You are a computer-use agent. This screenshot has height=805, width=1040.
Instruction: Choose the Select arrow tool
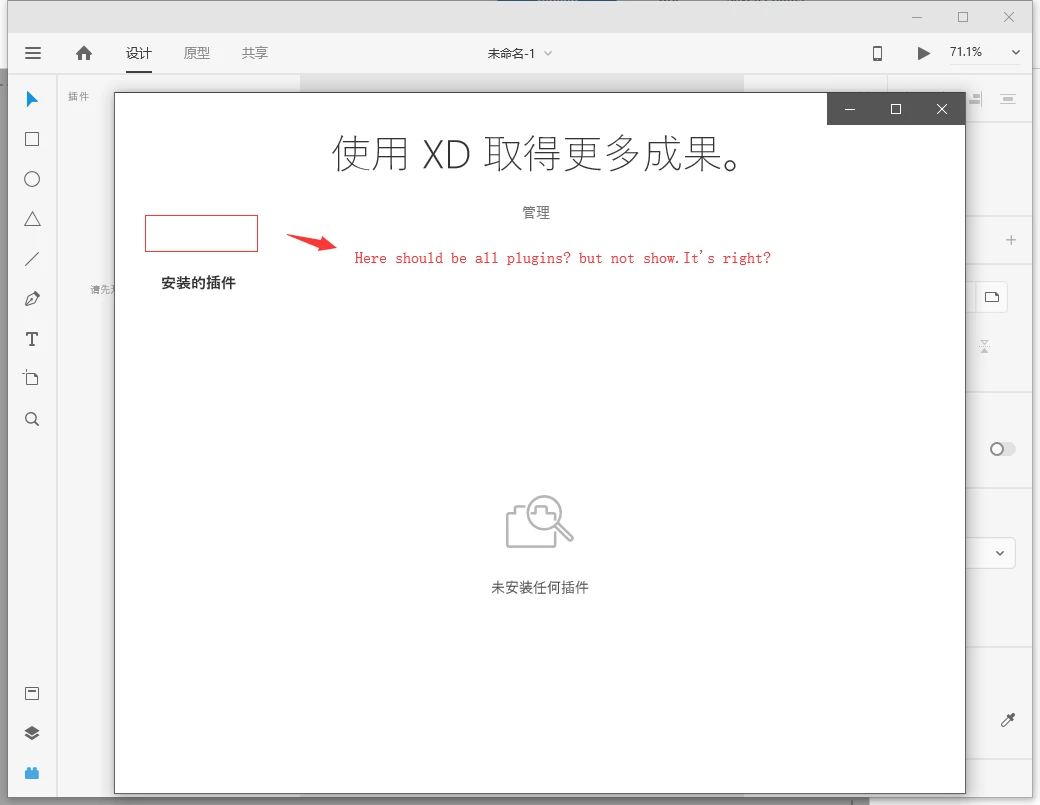pyautogui.click(x=32, y=99)
